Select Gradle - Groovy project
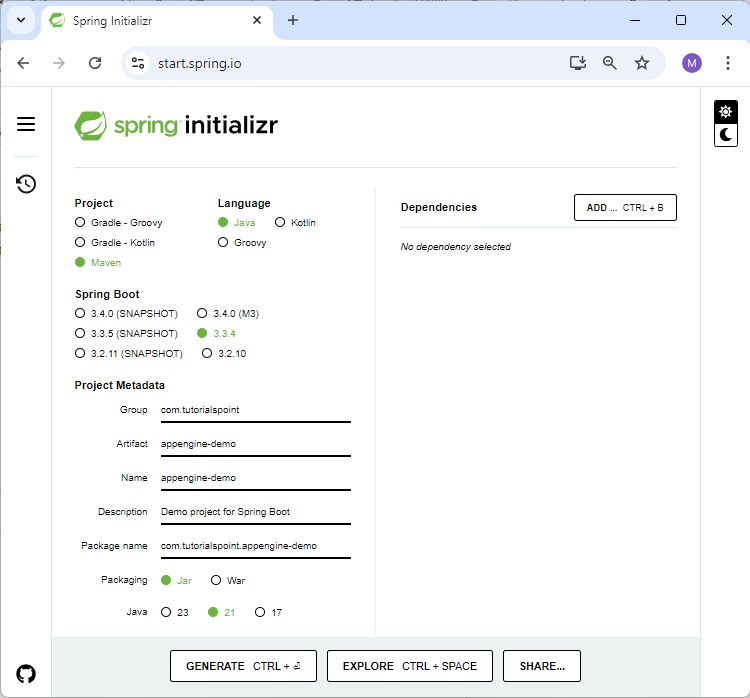The image size is (750, 698). pyautogui.click(x=119, y=222)
